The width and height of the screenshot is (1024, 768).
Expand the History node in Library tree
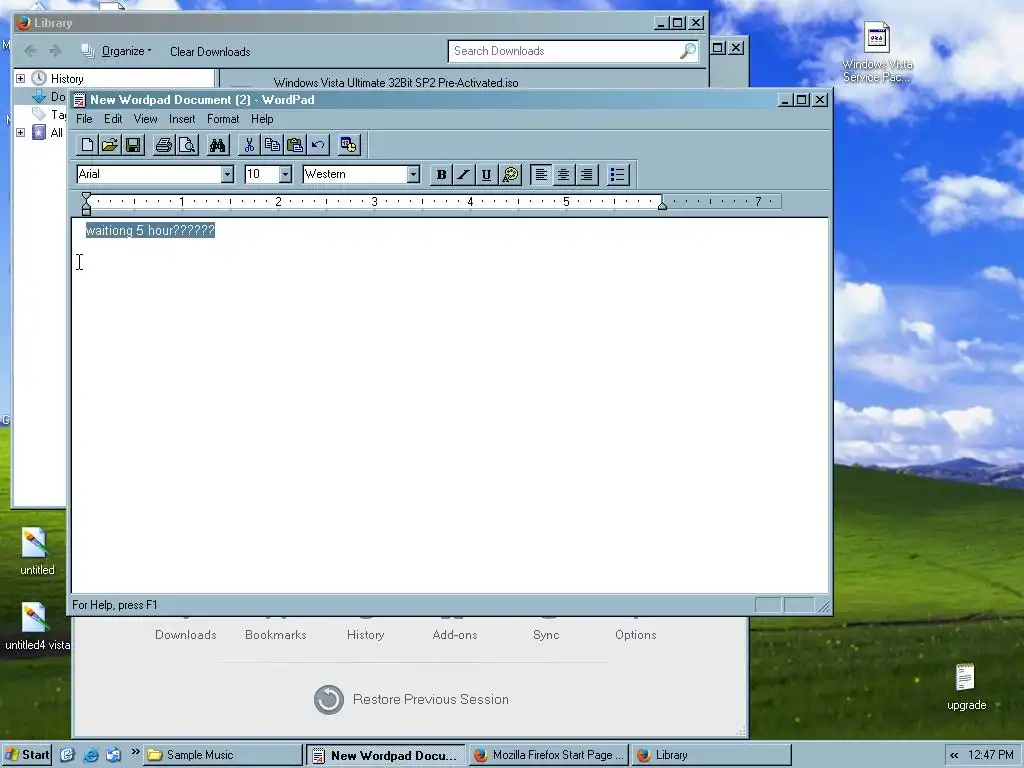(20, 78)
